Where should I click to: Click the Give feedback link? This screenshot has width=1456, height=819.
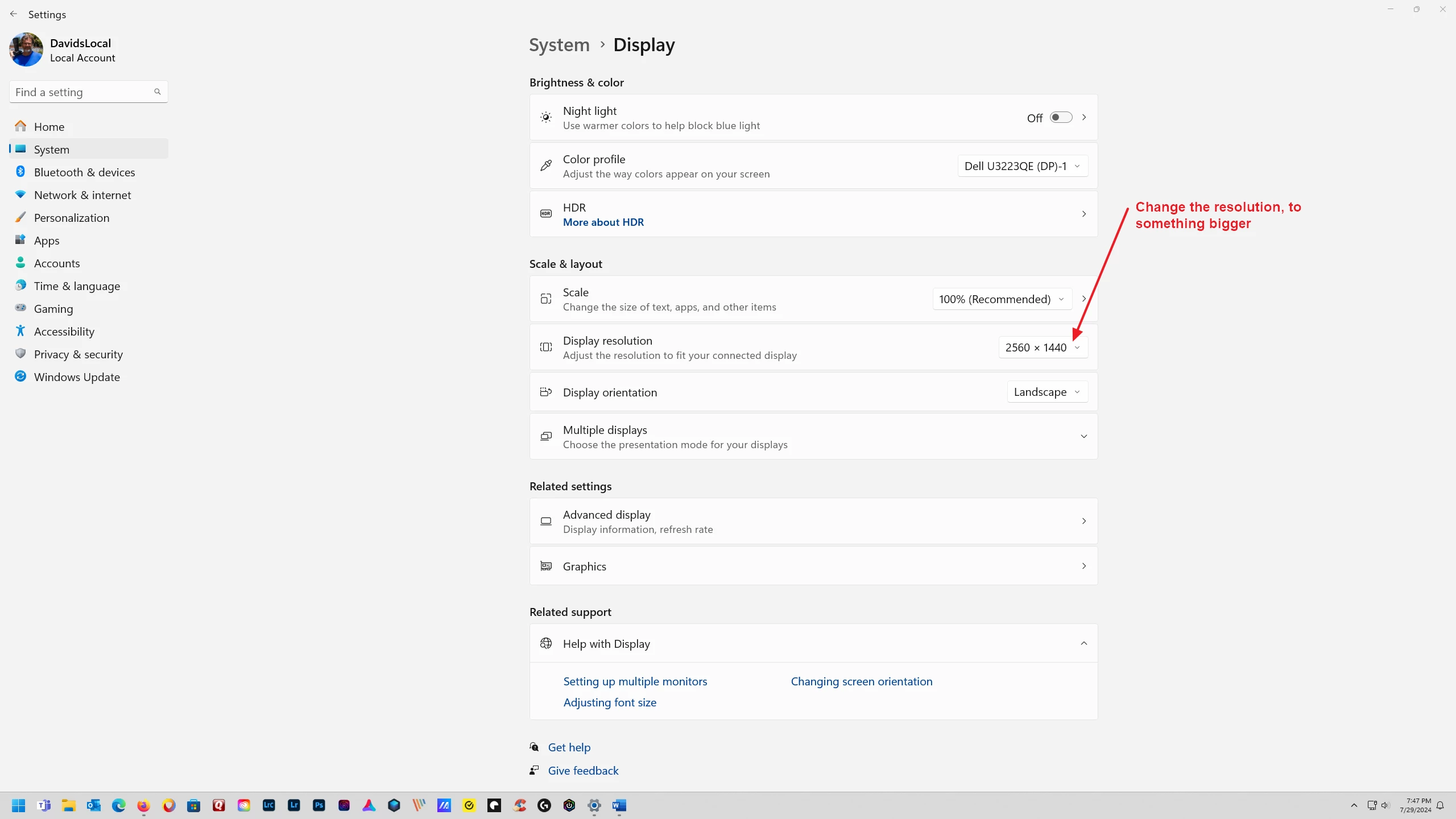[583, 771]
